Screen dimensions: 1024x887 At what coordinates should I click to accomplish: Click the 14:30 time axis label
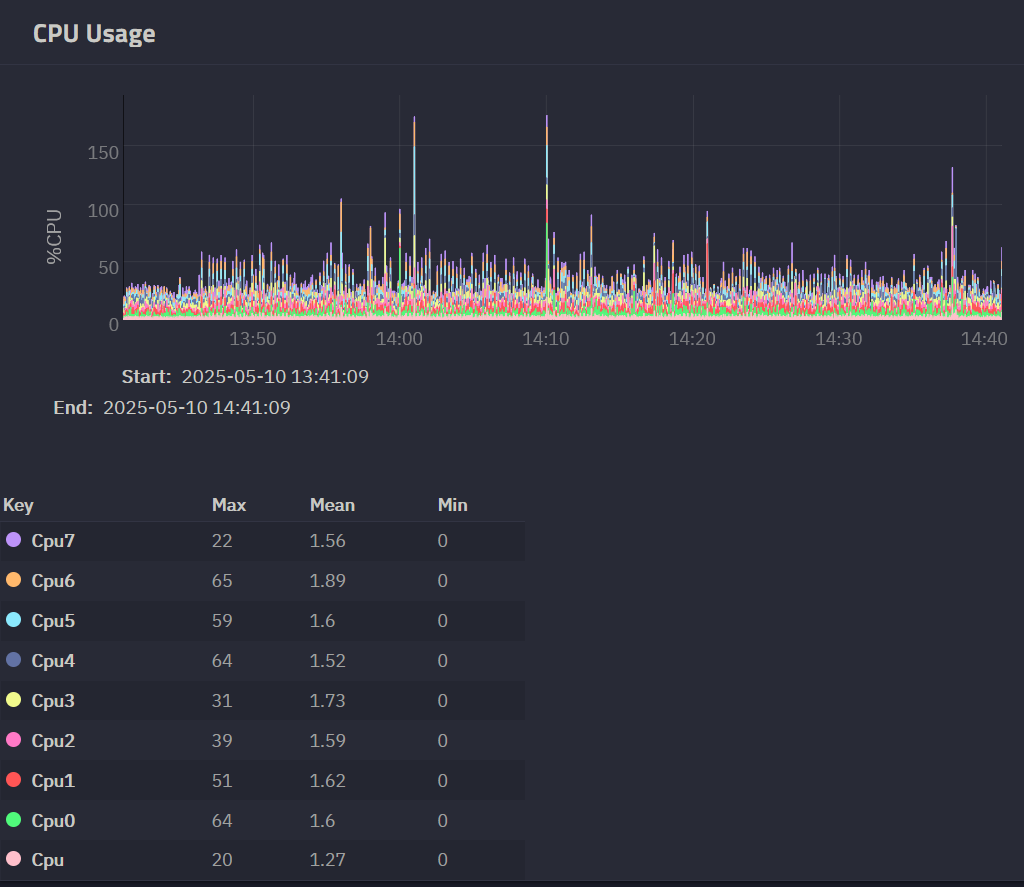pyautogui.click(x=839, y=339)
